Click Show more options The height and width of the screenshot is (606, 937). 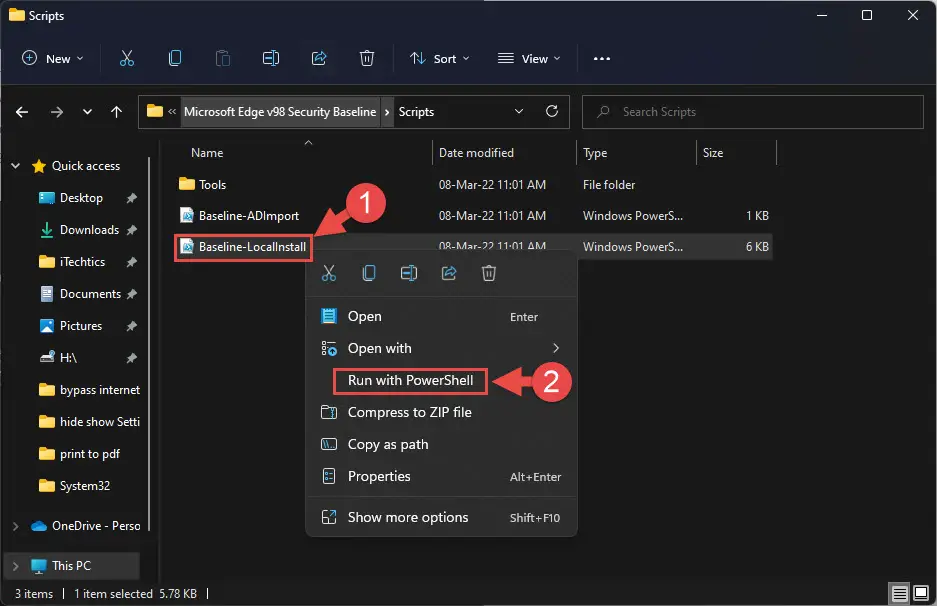(x=441, y=518)
